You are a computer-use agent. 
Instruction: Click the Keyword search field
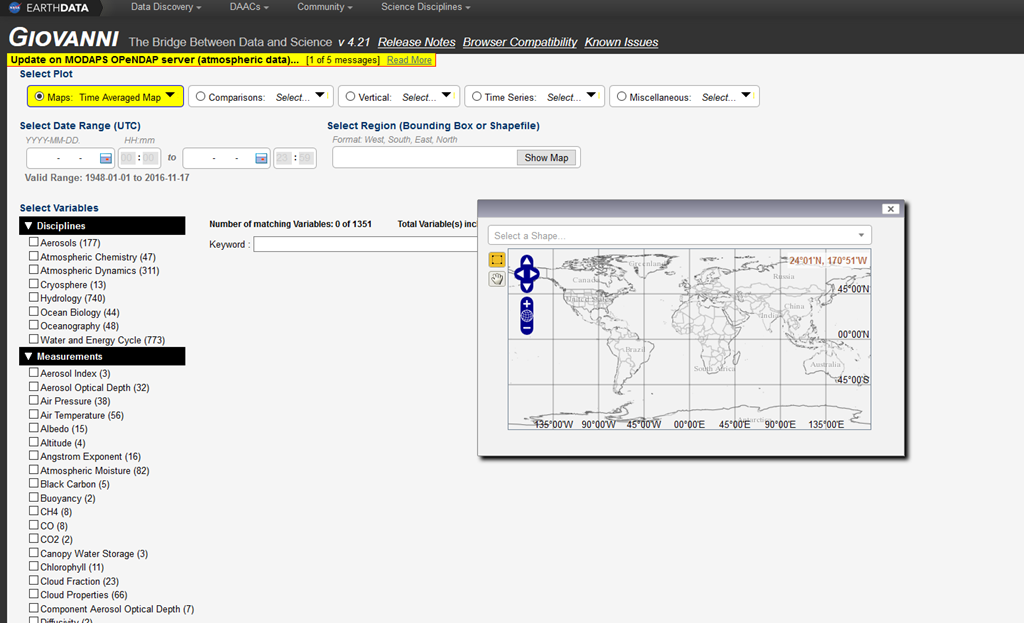coord(366,244)
